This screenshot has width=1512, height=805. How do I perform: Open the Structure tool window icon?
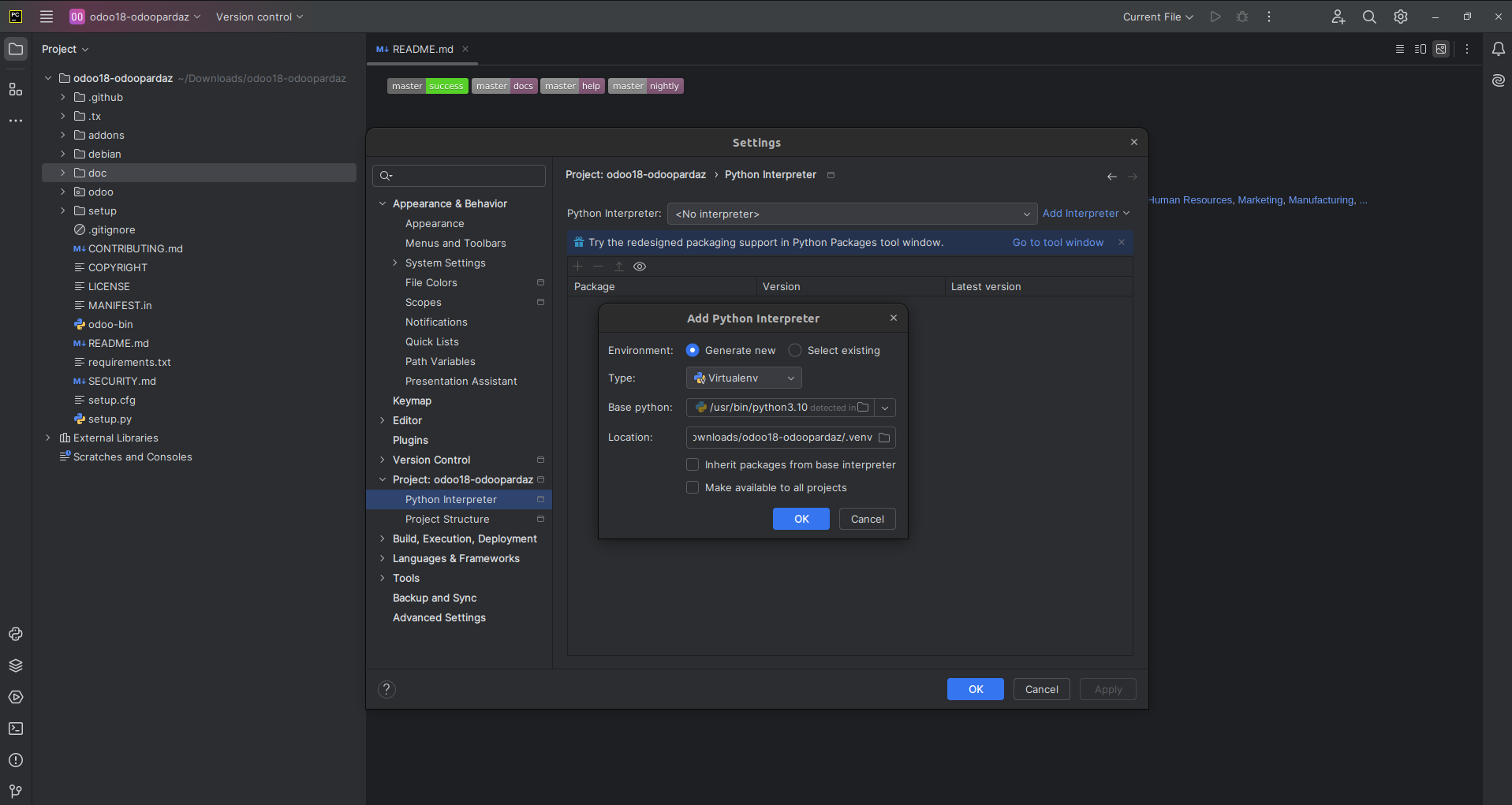pyautogui.click(x=16, y=89)
